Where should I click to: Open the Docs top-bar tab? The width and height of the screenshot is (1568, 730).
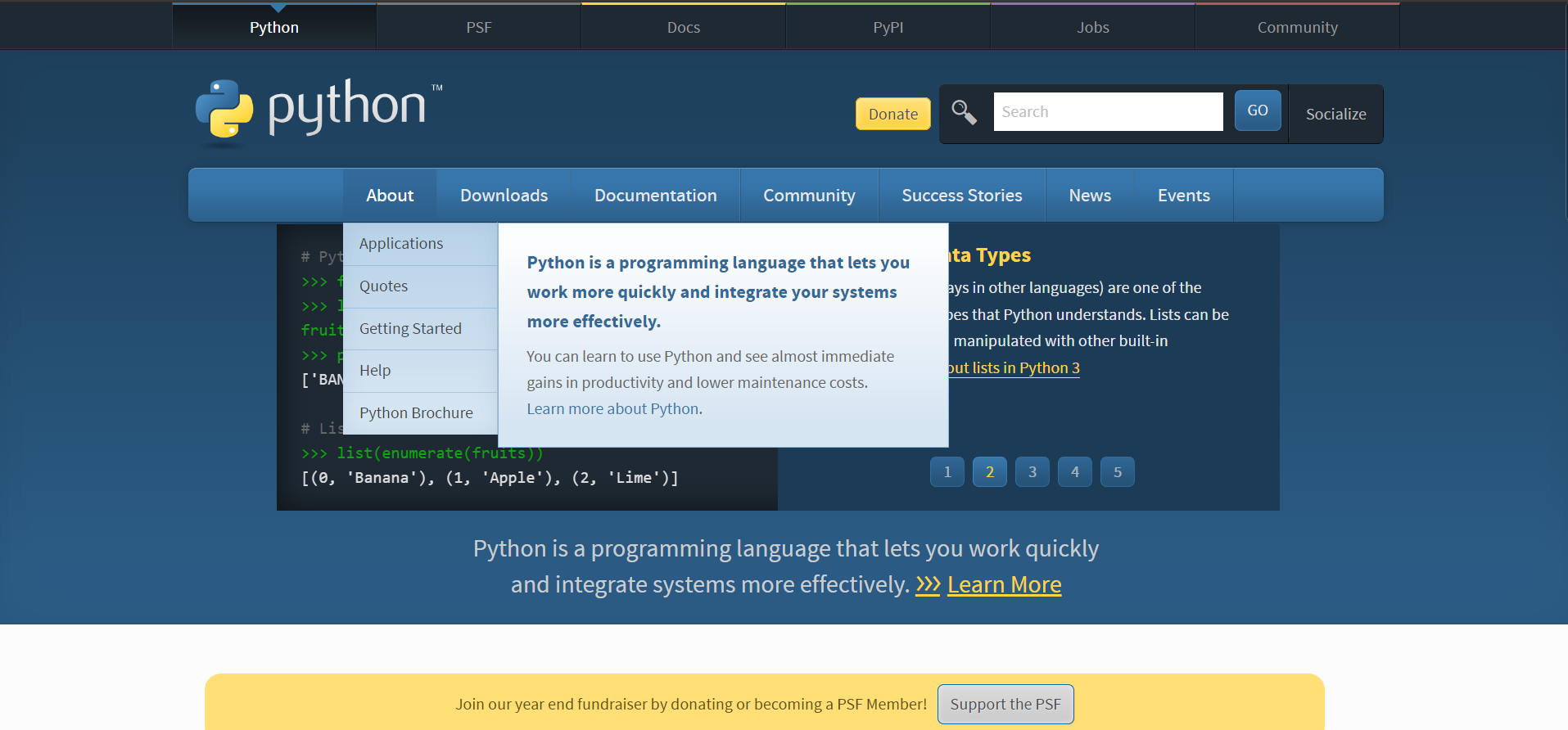point(684,27)
